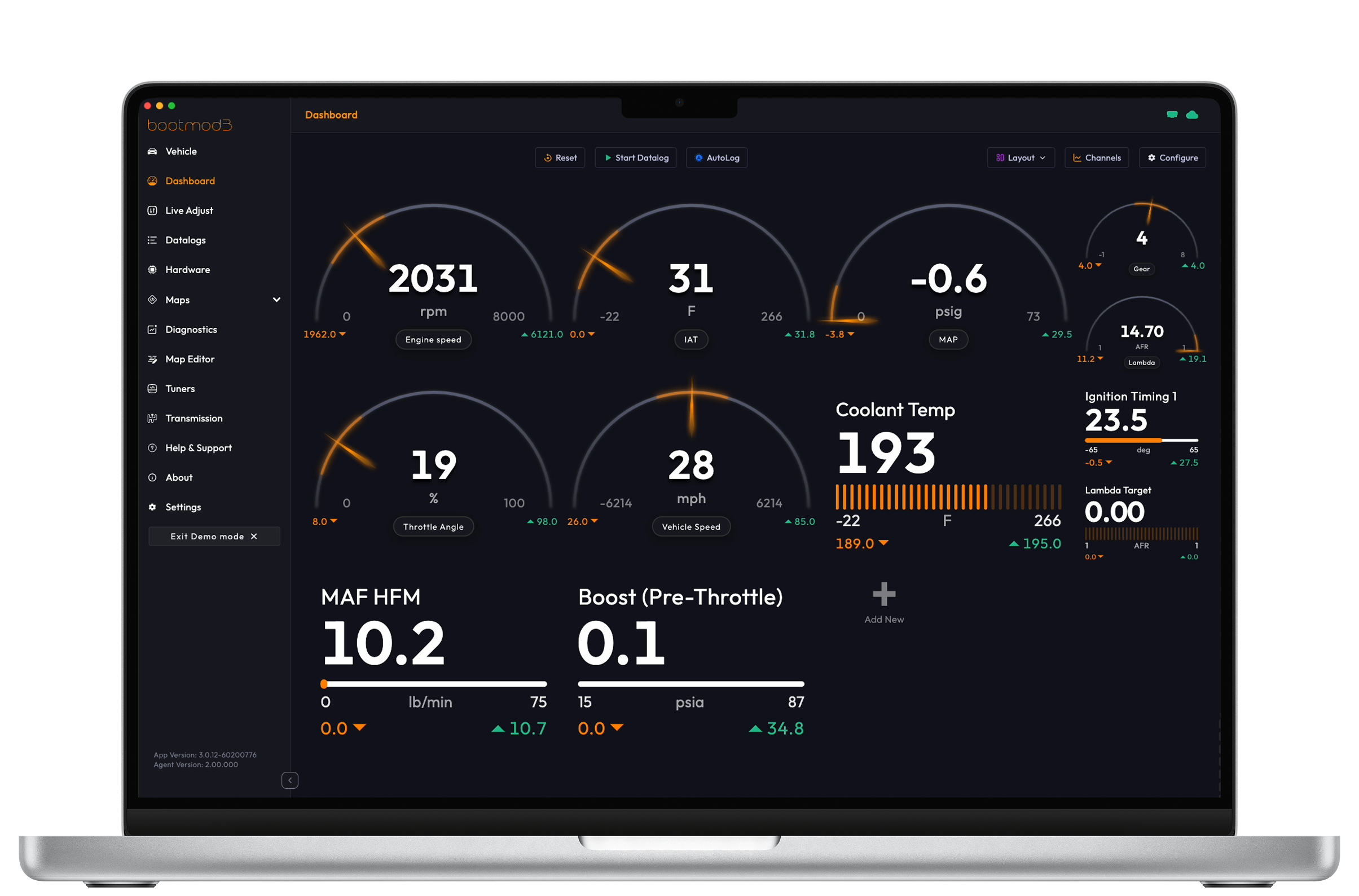
Task: Click the About info icon
Action: pos(152,478)
